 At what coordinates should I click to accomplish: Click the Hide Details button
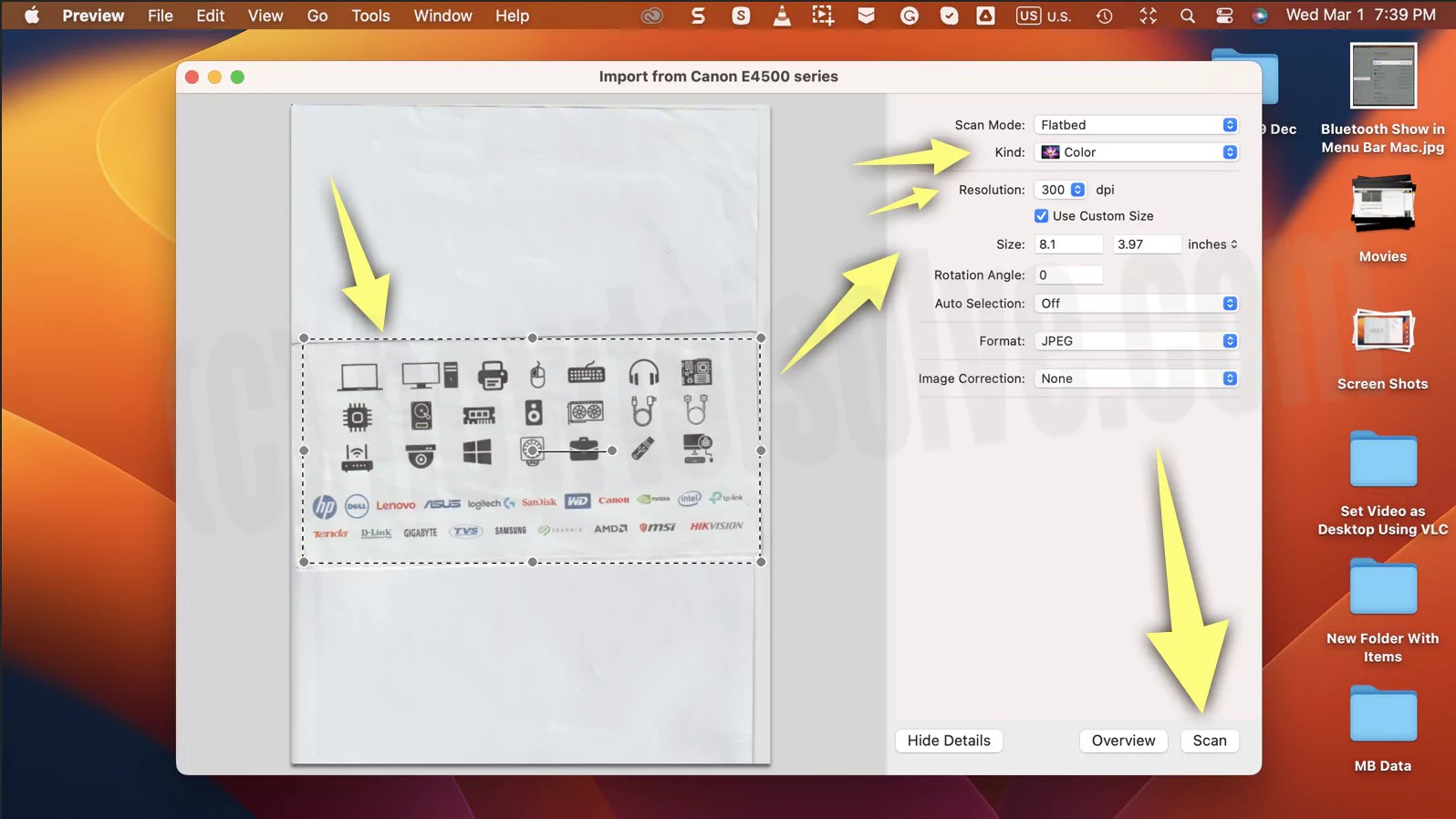coord(949,741)
